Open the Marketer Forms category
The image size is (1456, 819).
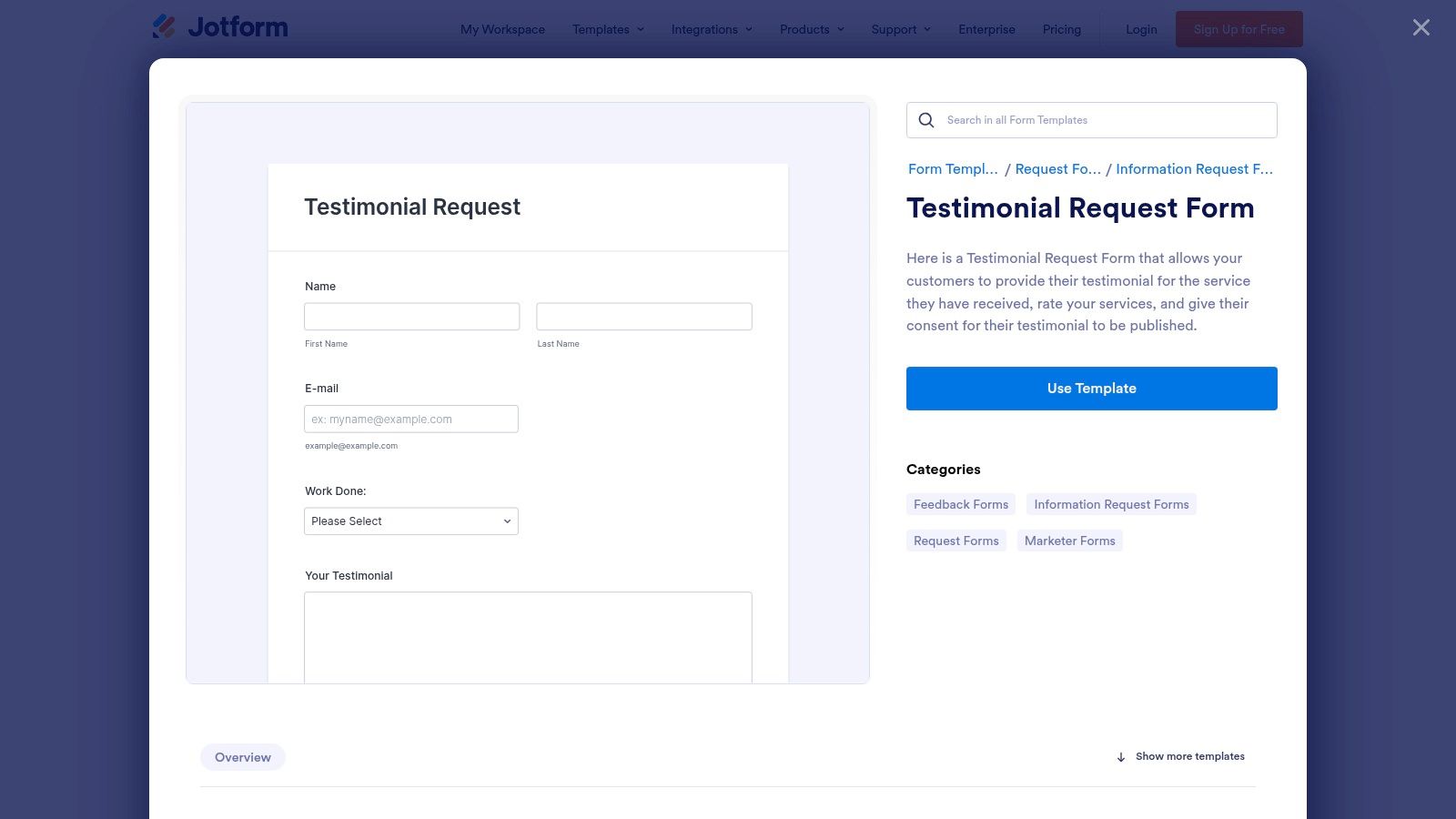click(x=1069, y=541)
